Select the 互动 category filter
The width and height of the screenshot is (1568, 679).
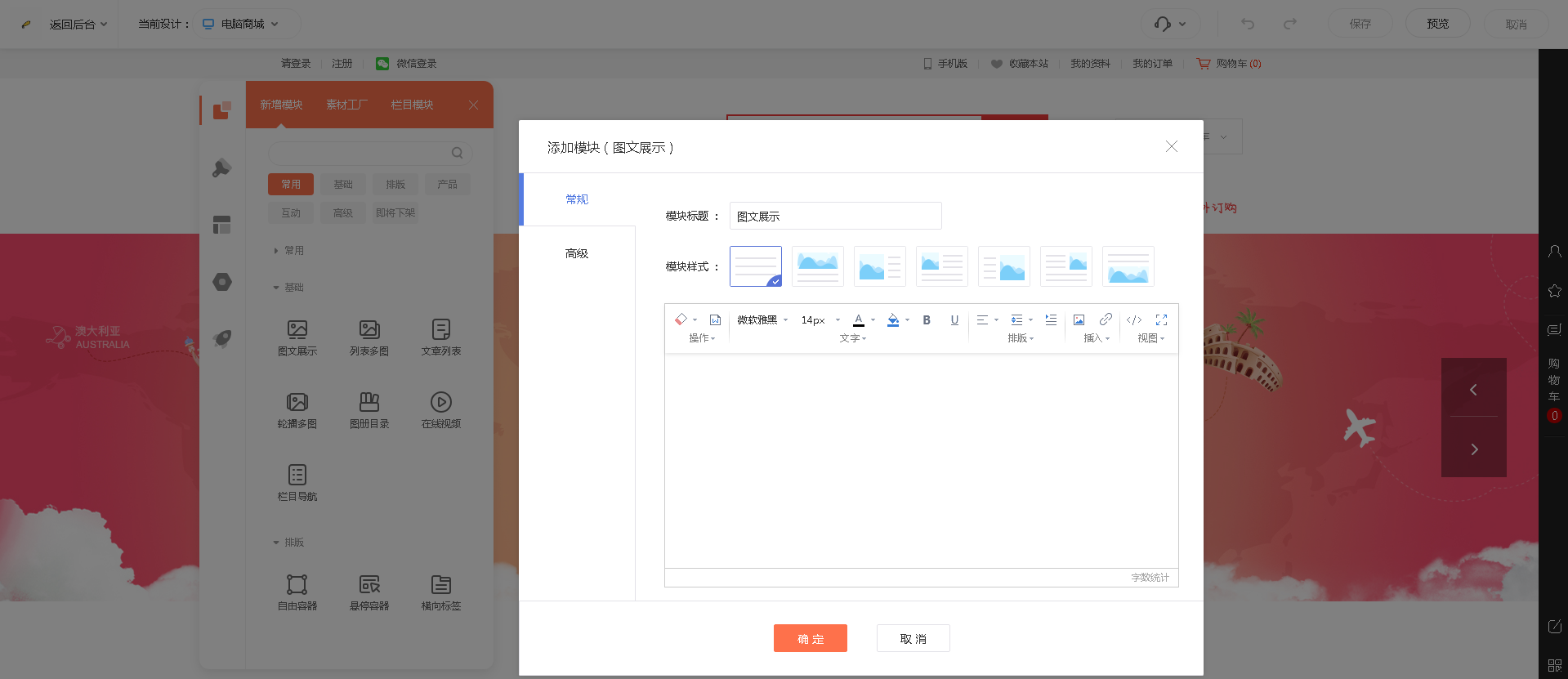pyautogui.click(x=291, y=212)
